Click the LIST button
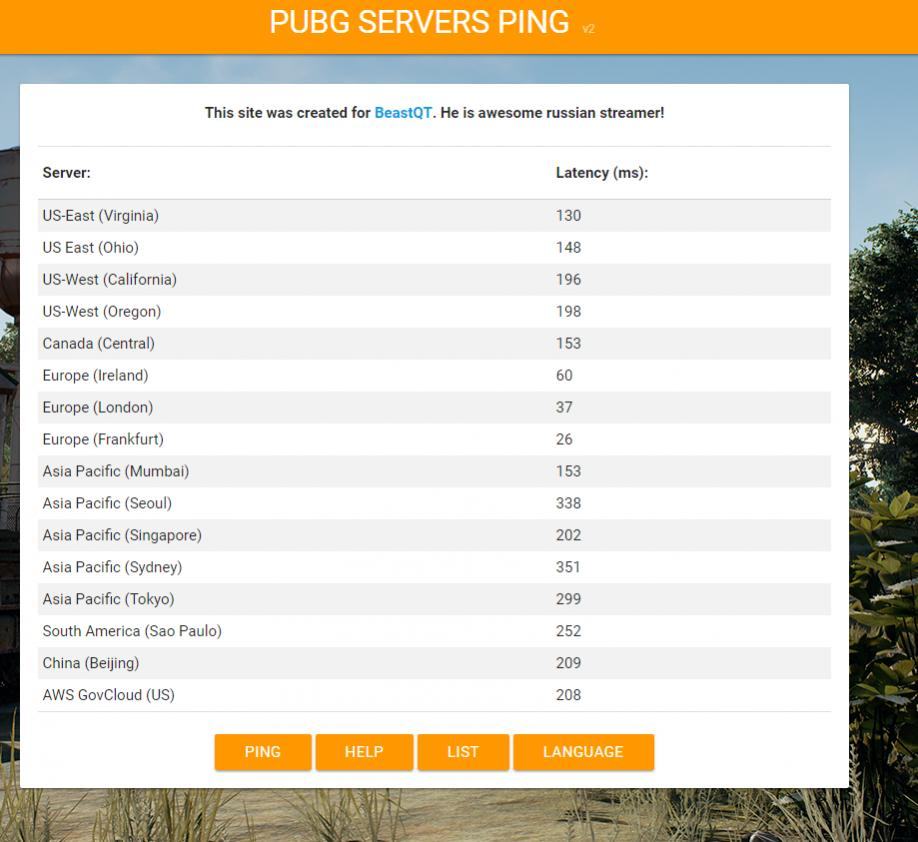This screenshot has height=842, width=918. click(x=463, y=752)
